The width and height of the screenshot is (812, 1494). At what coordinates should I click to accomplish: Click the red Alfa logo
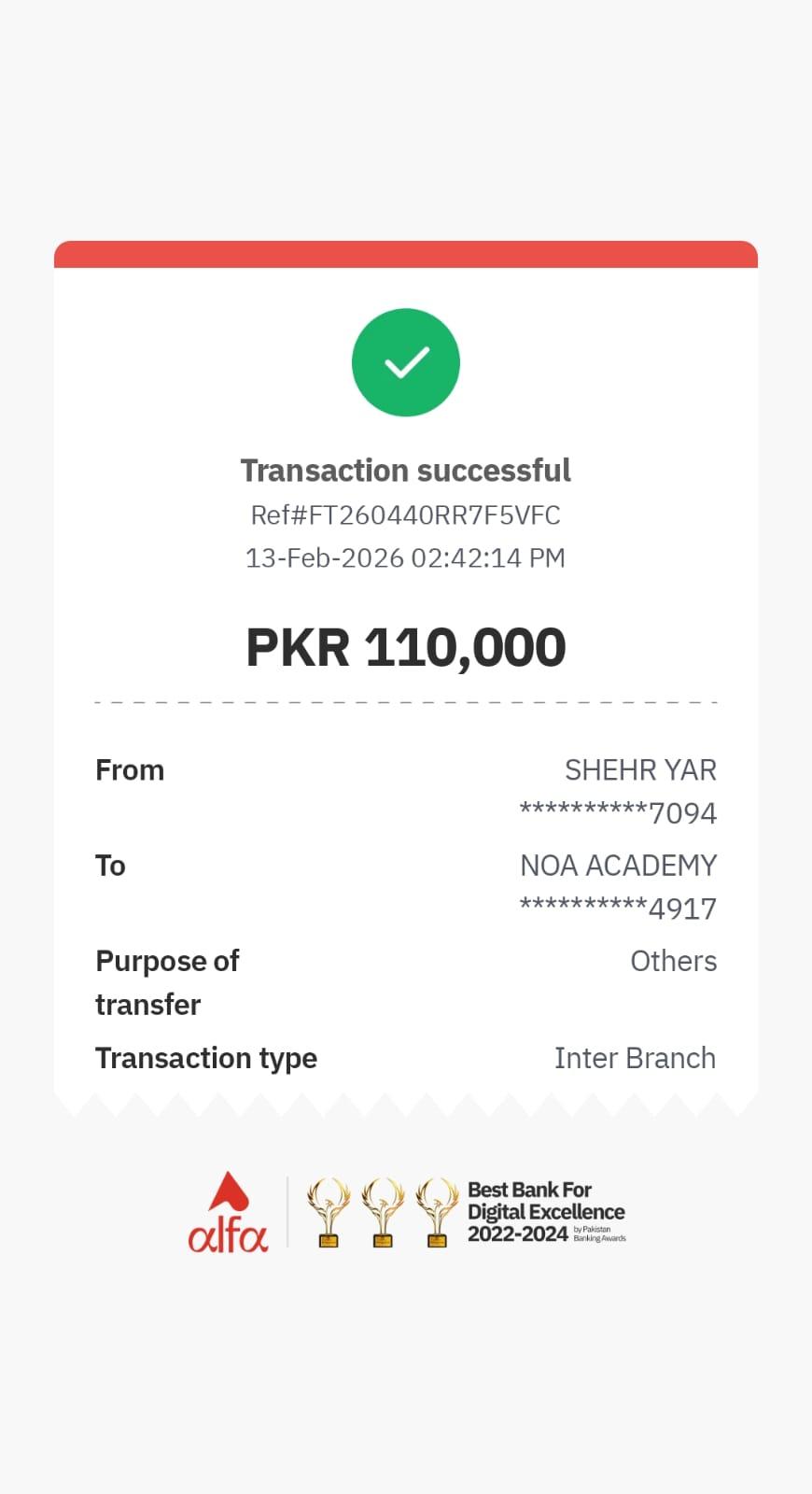[228, 1213]
